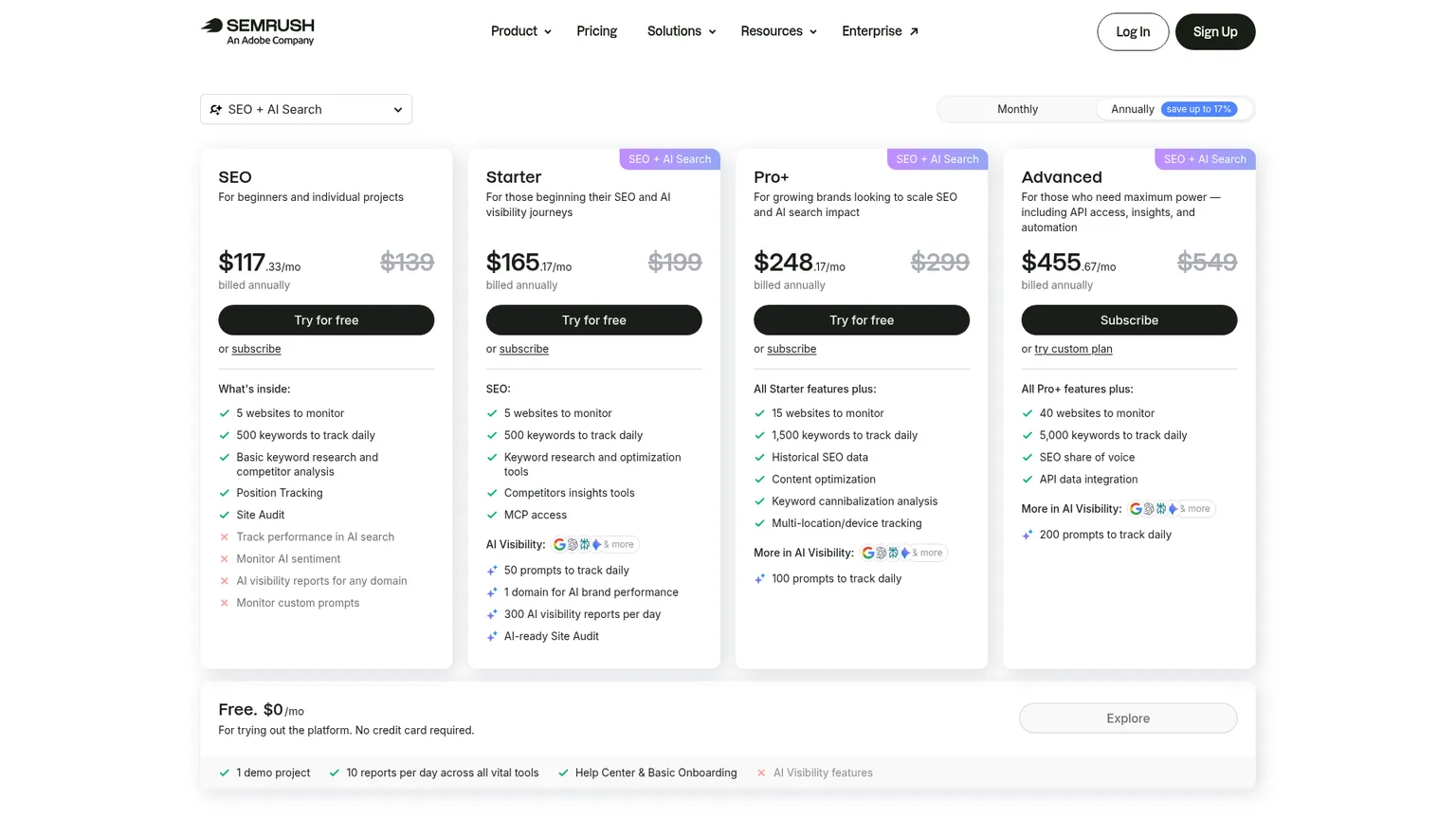
Task: Try the Pro+ plan for free
Action: [861, 319]
